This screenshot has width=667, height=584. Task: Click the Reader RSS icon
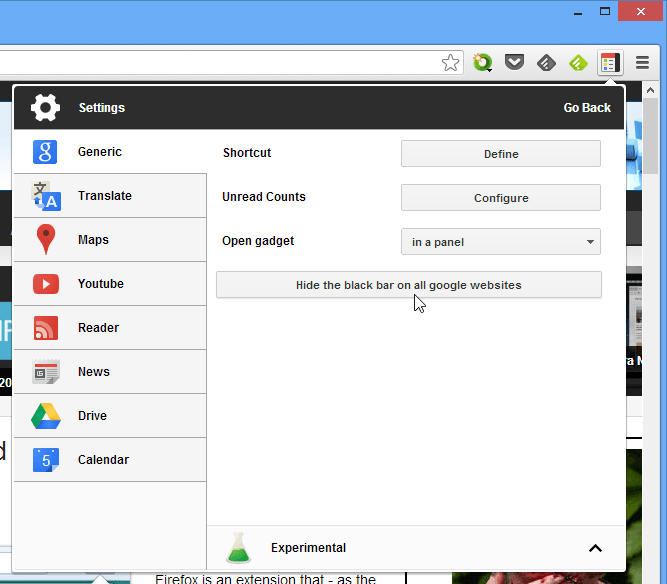coord(46,328)
